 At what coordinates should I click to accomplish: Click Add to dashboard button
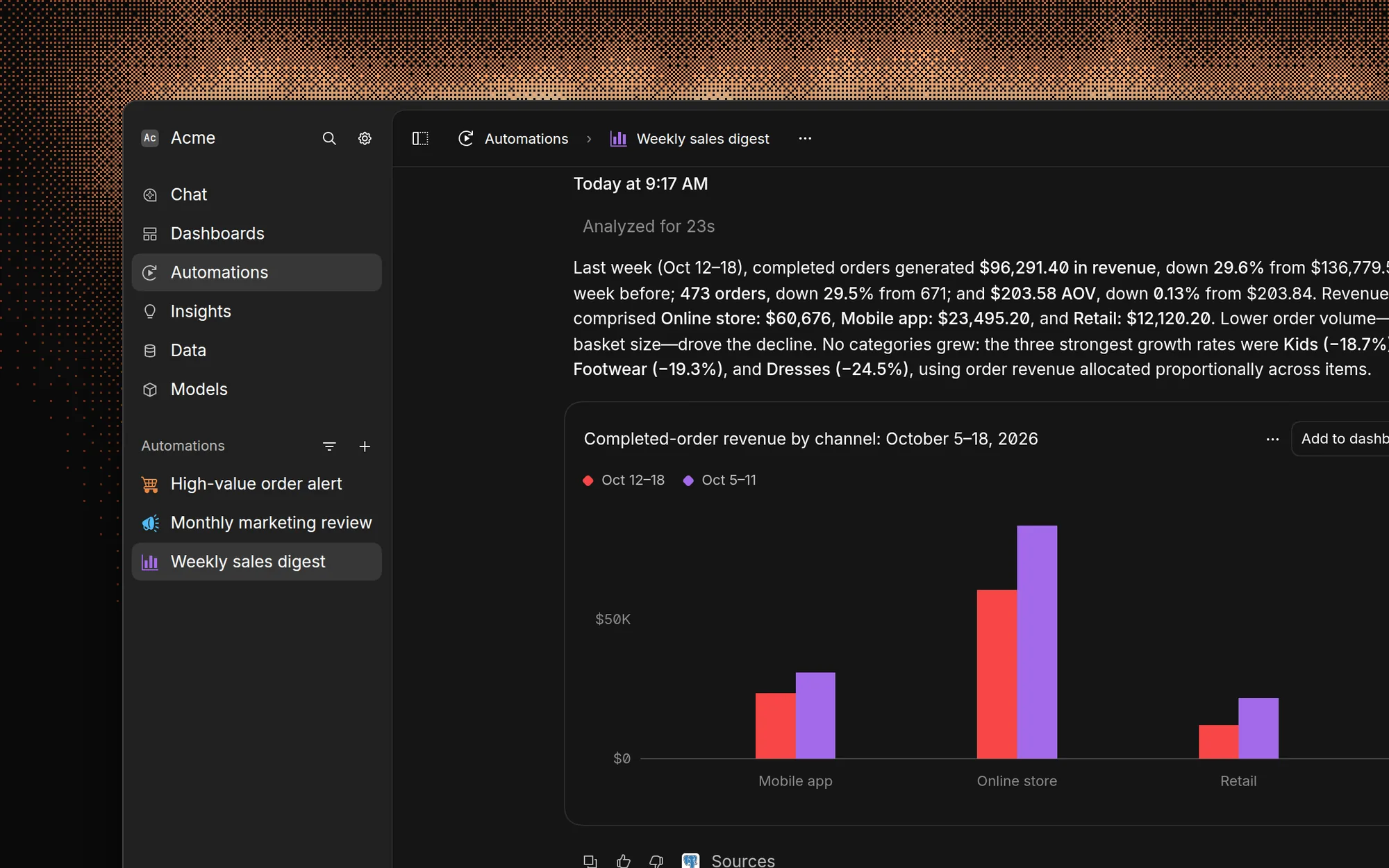pyautogui.click(x=1340, y=439)
